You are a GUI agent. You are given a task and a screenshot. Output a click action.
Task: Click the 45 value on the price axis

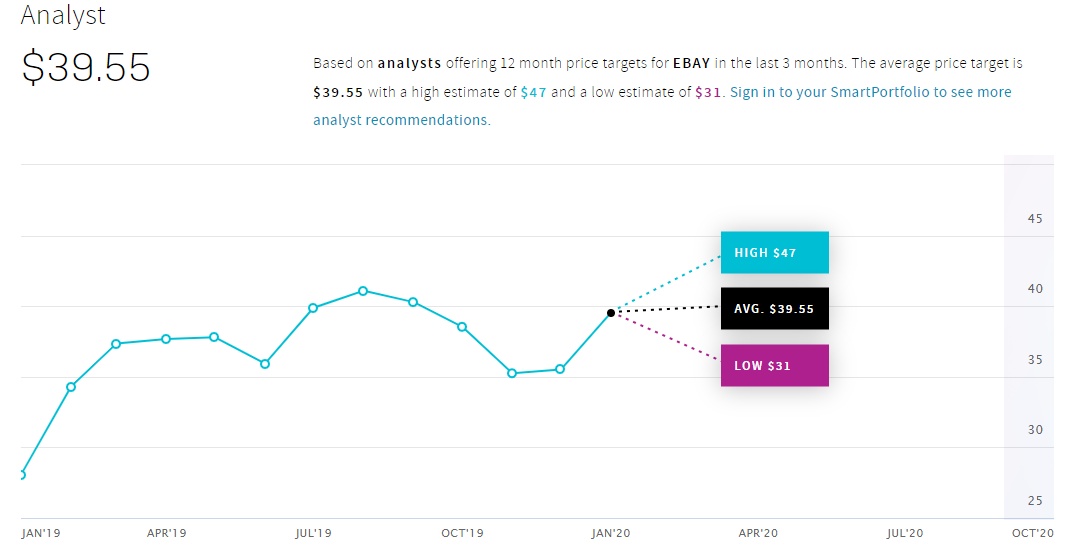click(x=1035, y=219)
